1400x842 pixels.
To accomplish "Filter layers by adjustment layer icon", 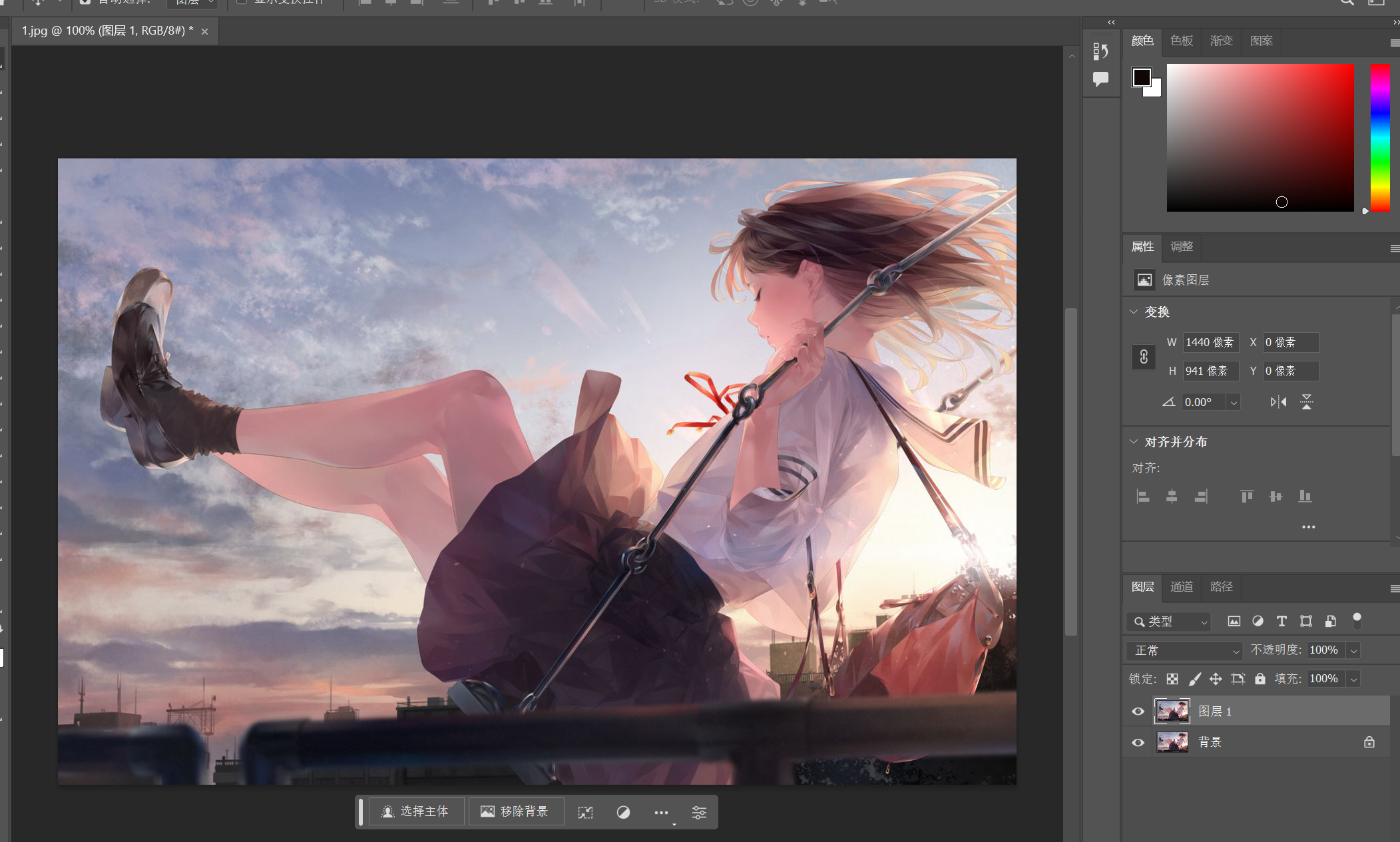I will [x=1258, y=621].
